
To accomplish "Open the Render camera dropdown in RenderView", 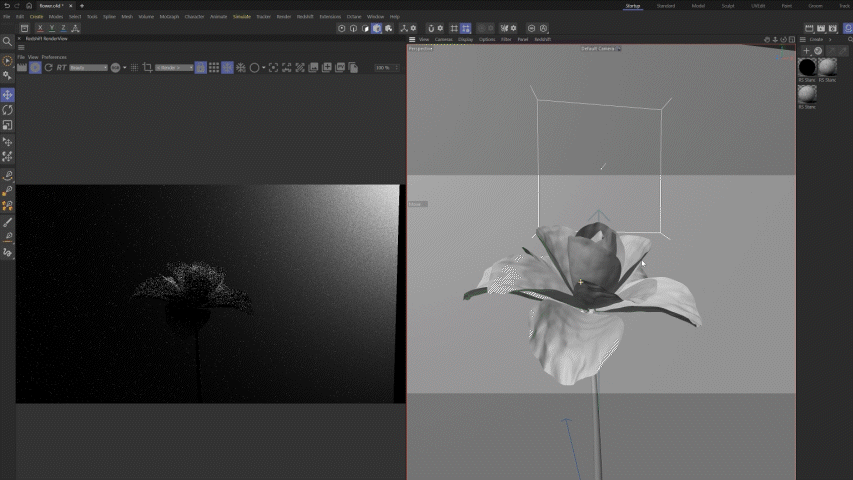I will pos(175,67).
